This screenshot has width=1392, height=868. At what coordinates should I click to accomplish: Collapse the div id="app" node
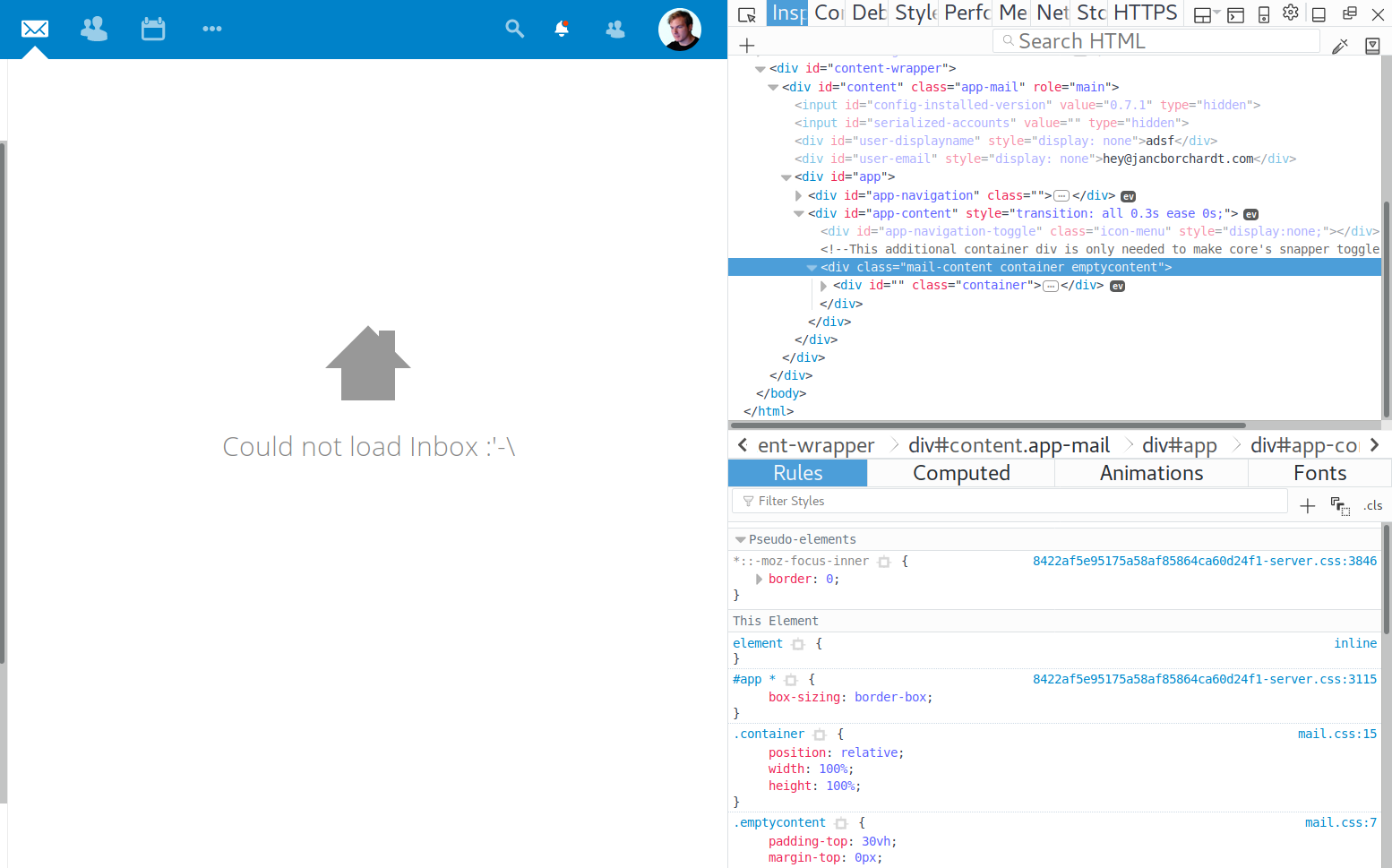786,177
